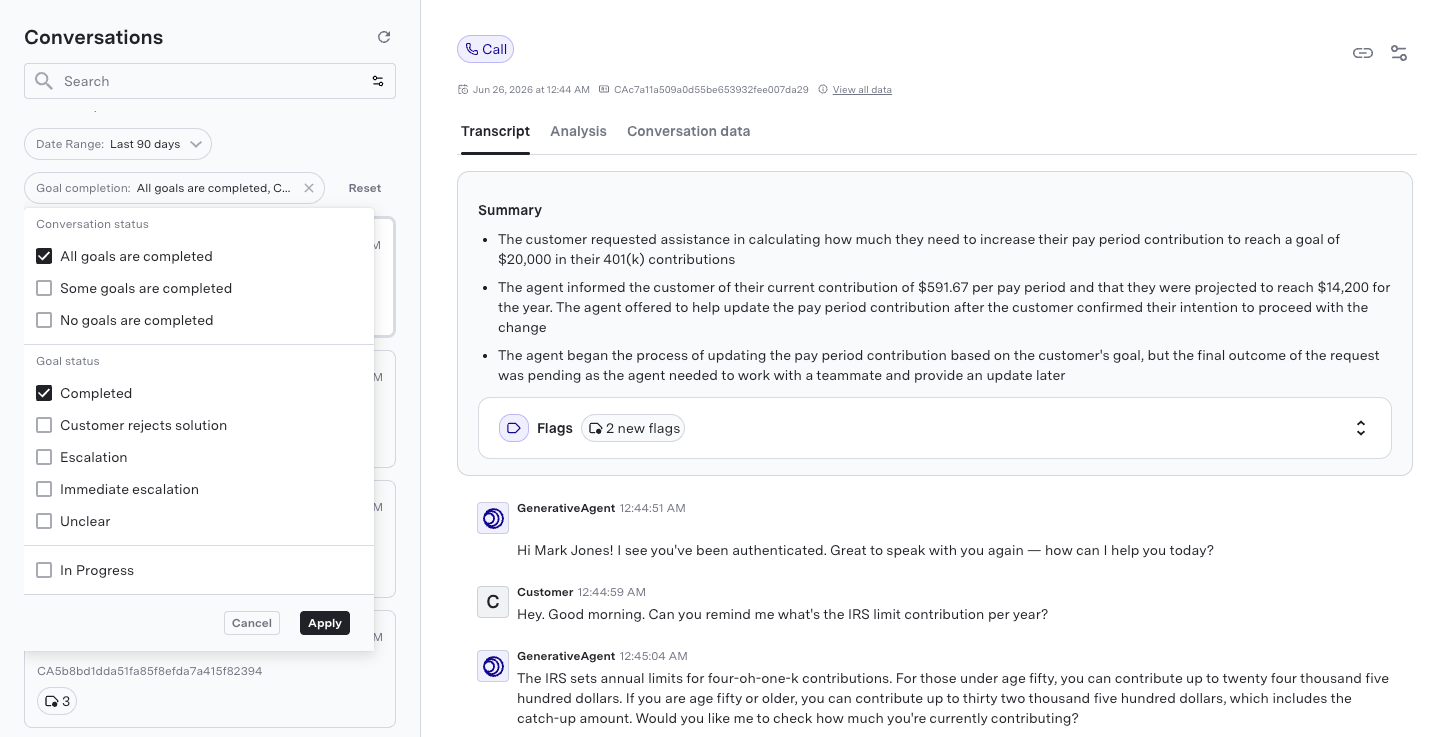Image resolution: width=1436 pixels, height=737 pixels.
Task: Open the View all data link
Action: tap(862, 89)
